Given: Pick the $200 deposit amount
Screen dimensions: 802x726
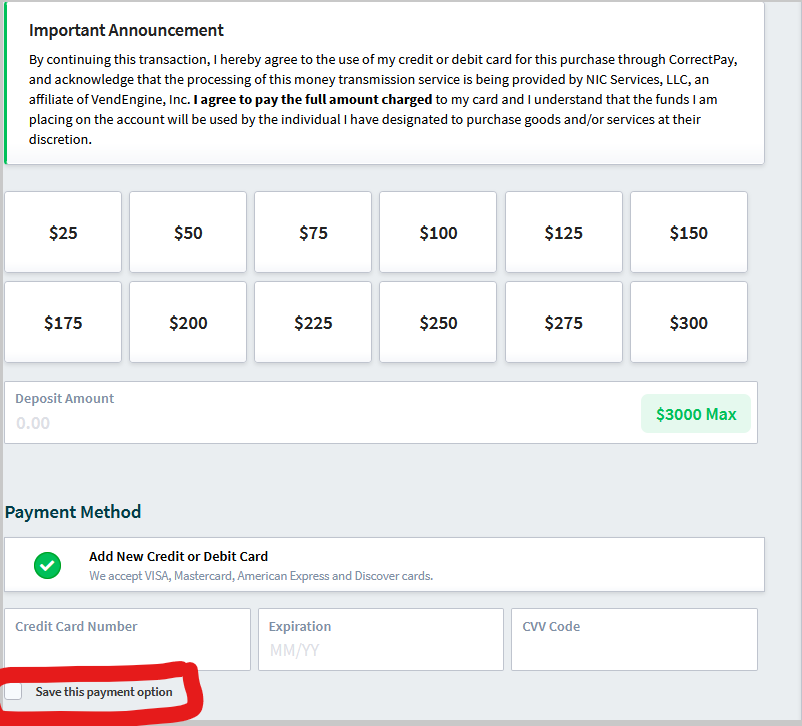Looking at the screenshot, I should [x=187, y=321].
